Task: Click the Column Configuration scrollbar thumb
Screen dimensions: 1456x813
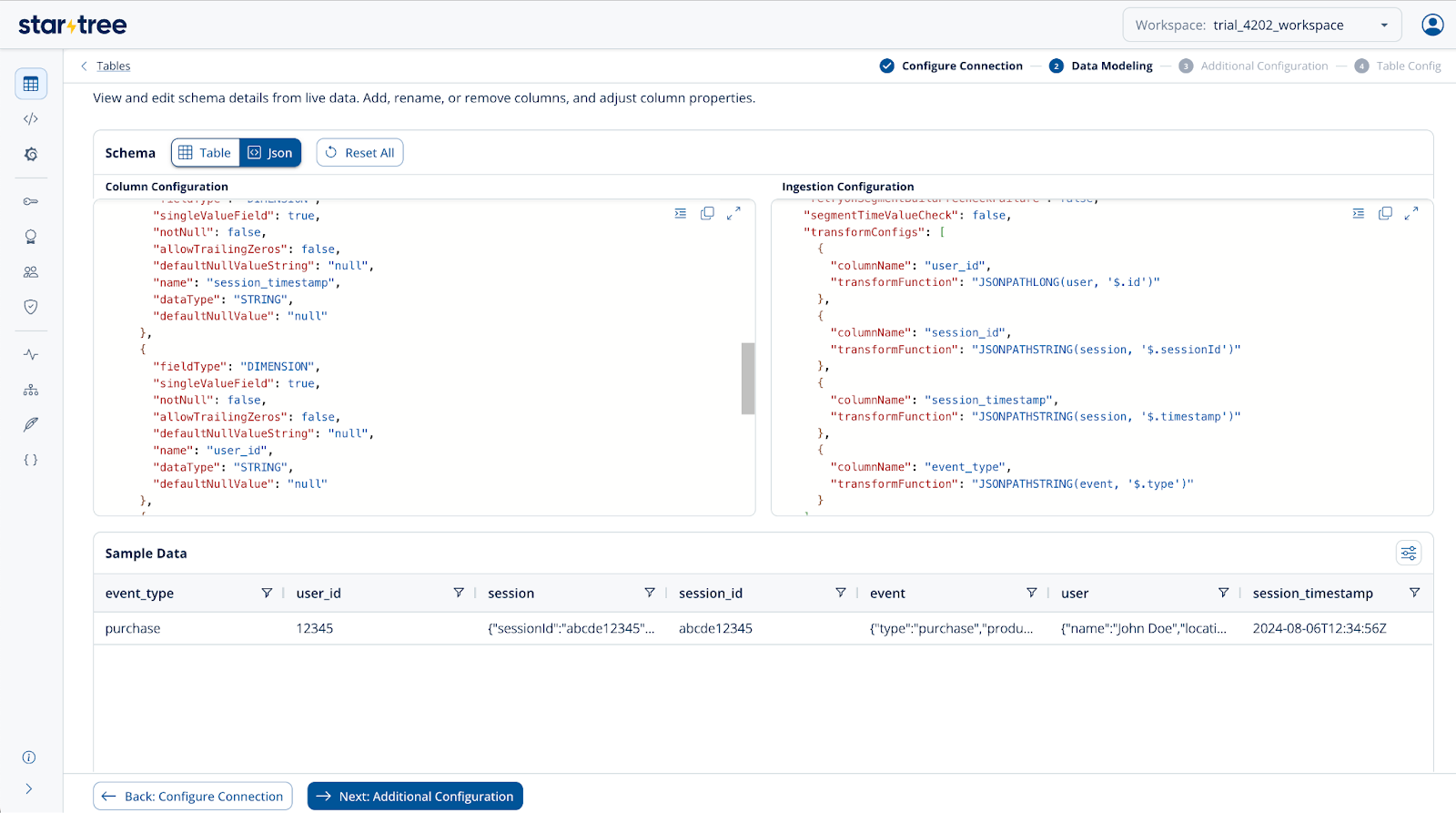Action: tap(748, 378)
